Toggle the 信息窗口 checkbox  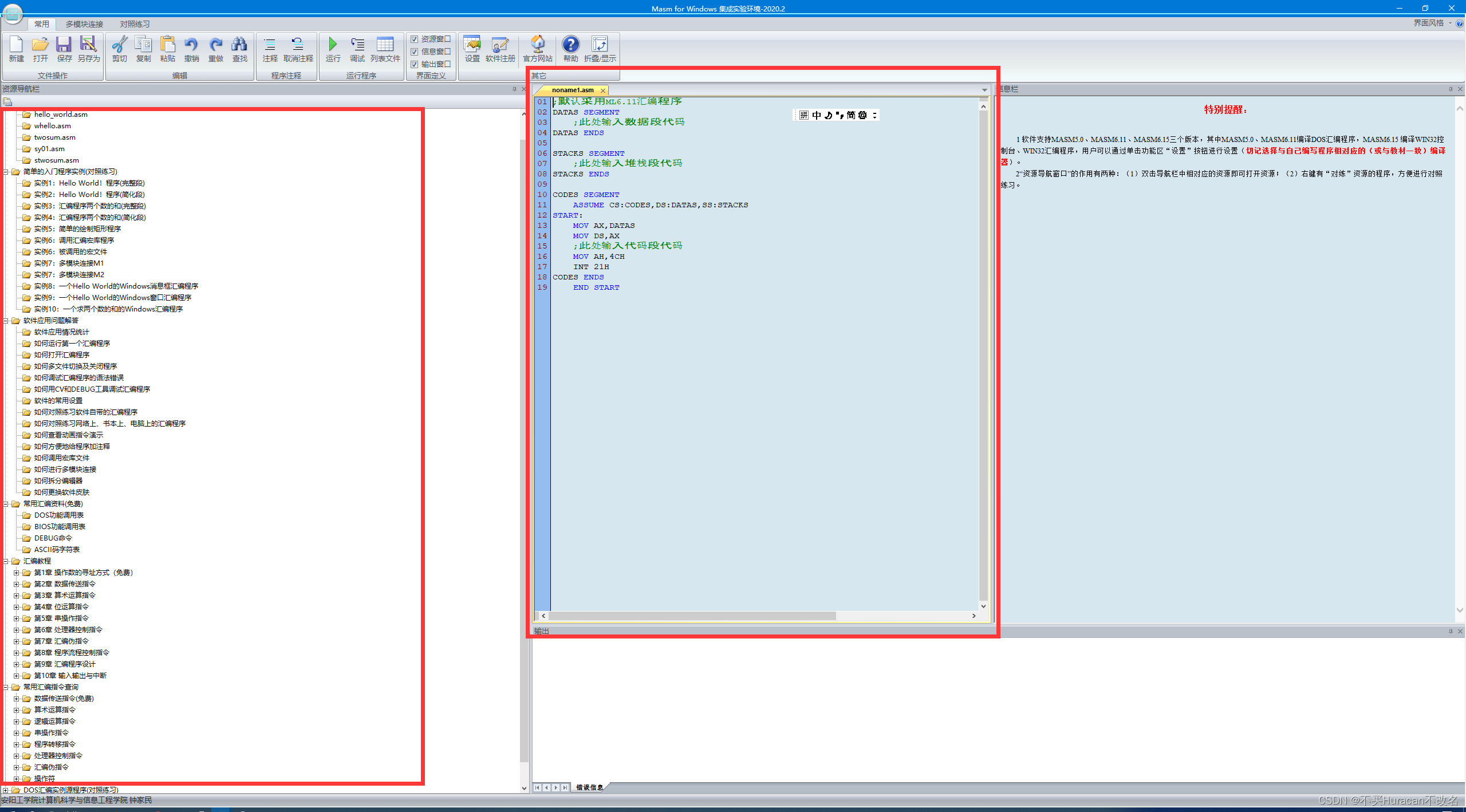(415, 52)
